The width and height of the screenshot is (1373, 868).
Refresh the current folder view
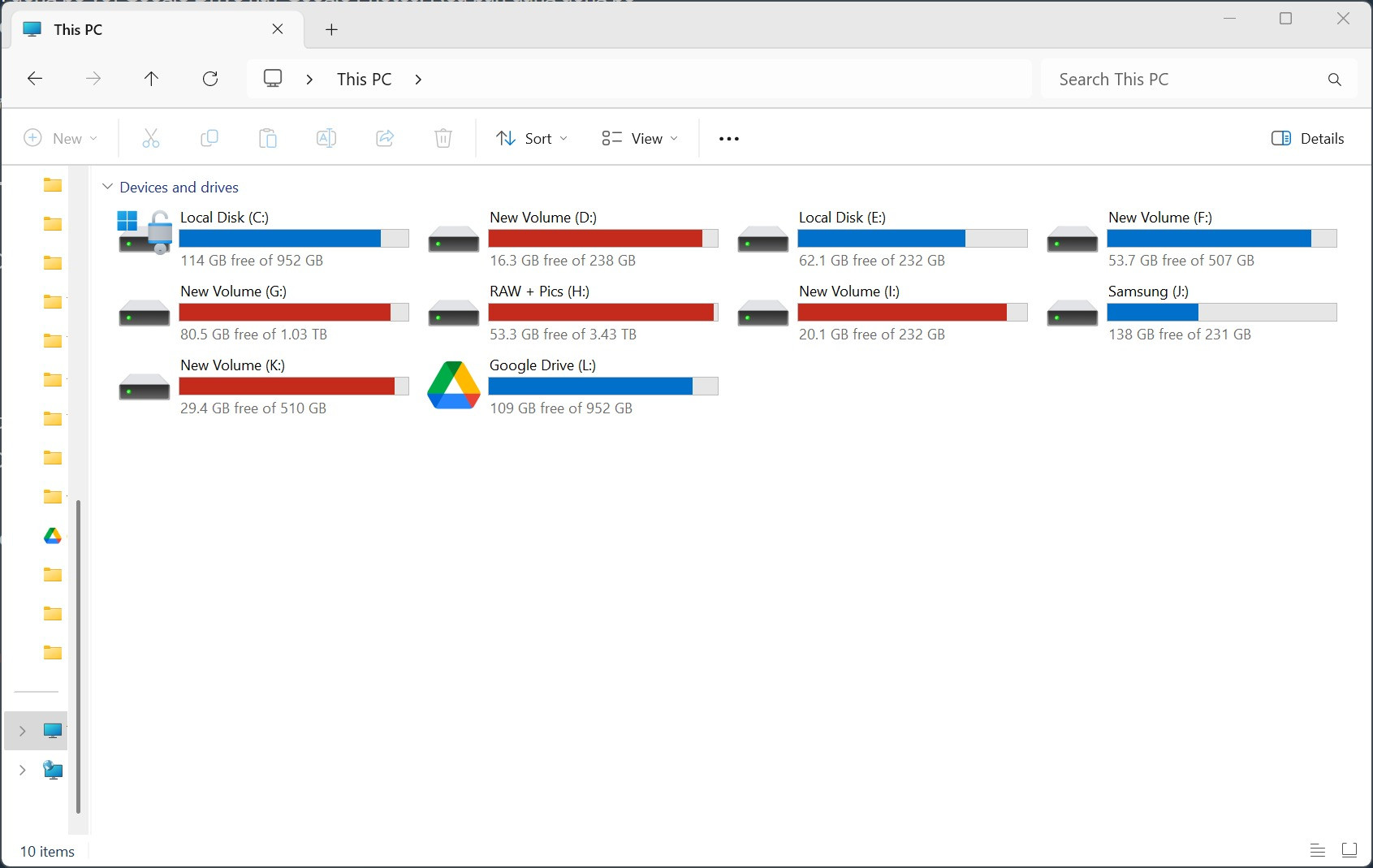point(210,79)
